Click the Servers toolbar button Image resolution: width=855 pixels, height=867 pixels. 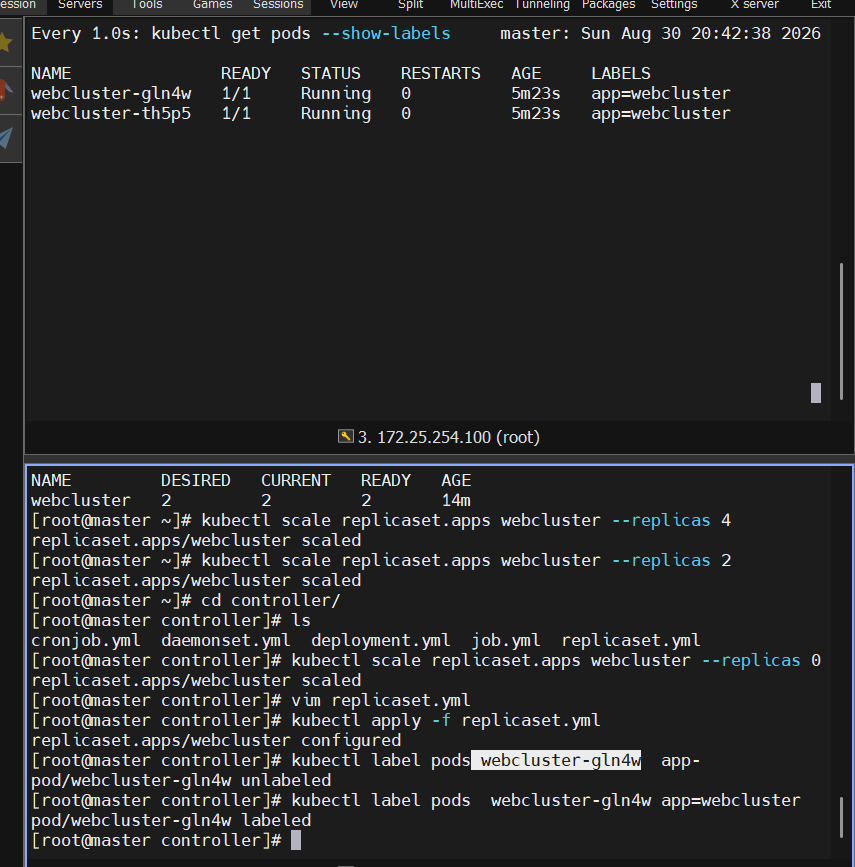pyautogui.click(x=80, y=4)
